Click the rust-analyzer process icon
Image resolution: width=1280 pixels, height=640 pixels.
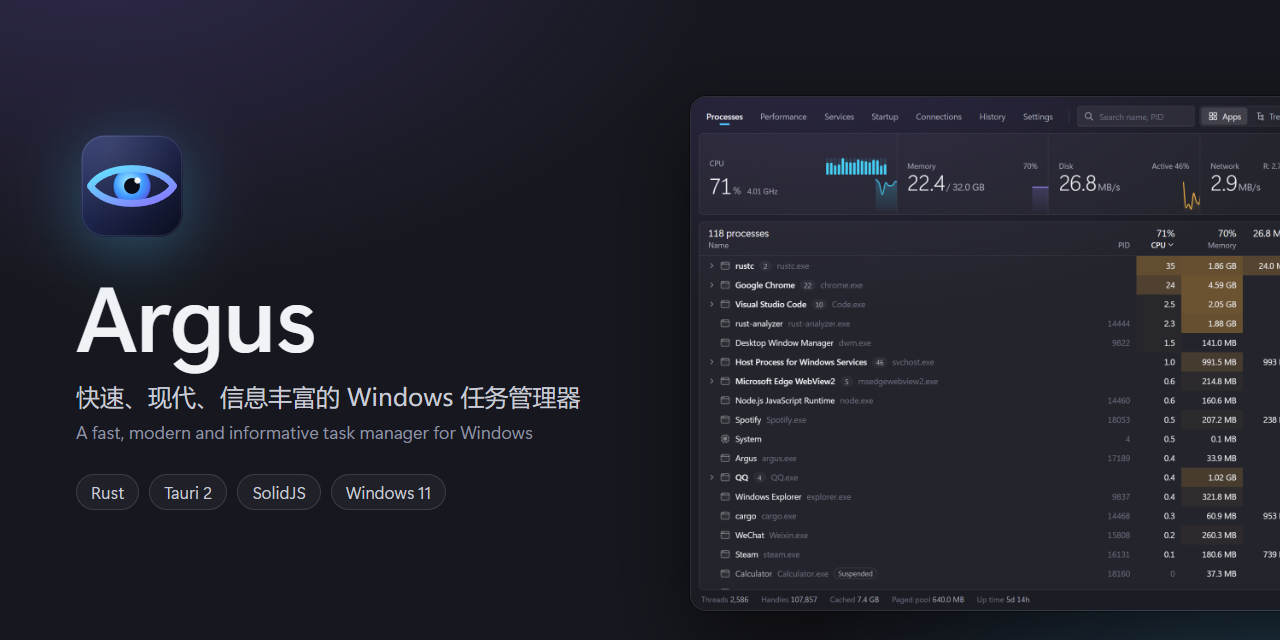pyautogui.click(x=725, y=324)
